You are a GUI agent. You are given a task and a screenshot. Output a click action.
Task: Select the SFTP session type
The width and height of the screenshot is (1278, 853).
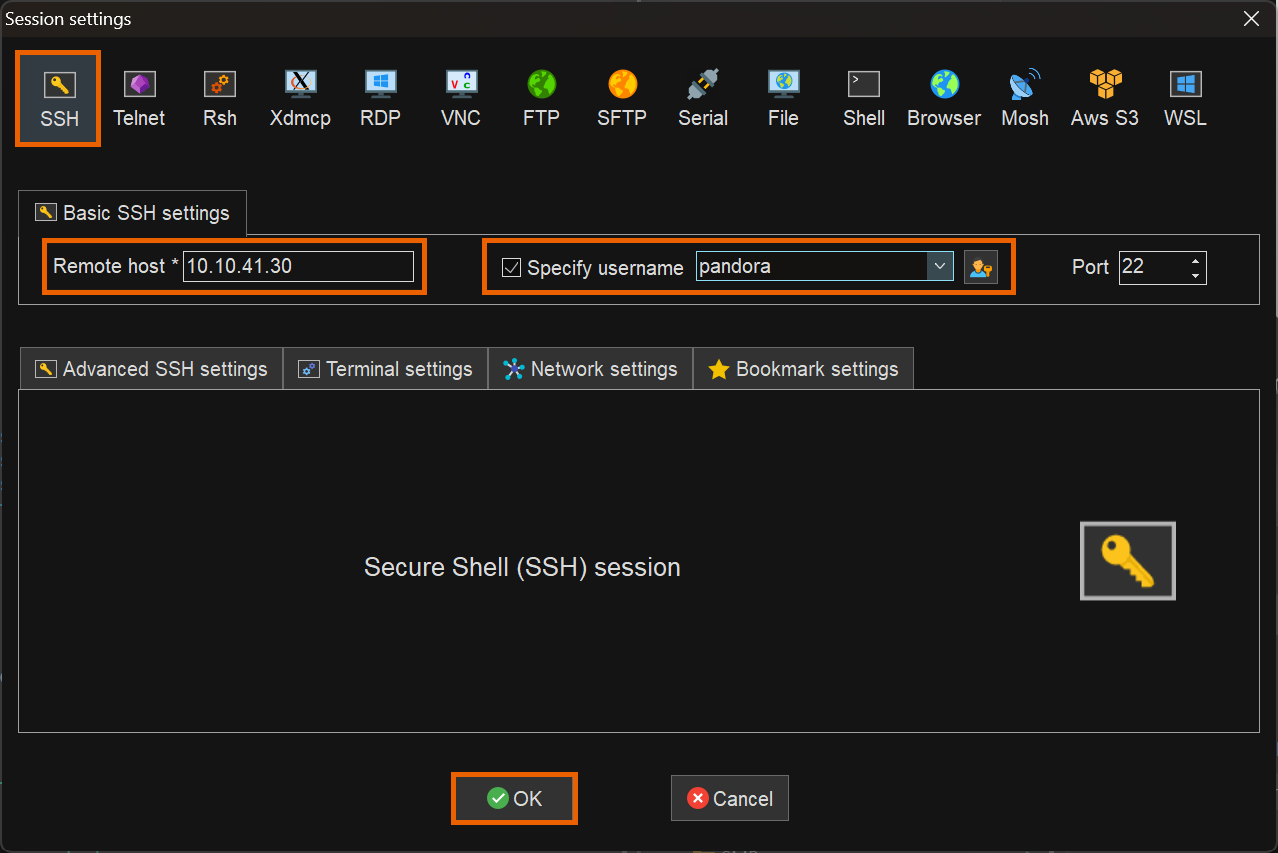pyautogui.click(x=622, y=99)
